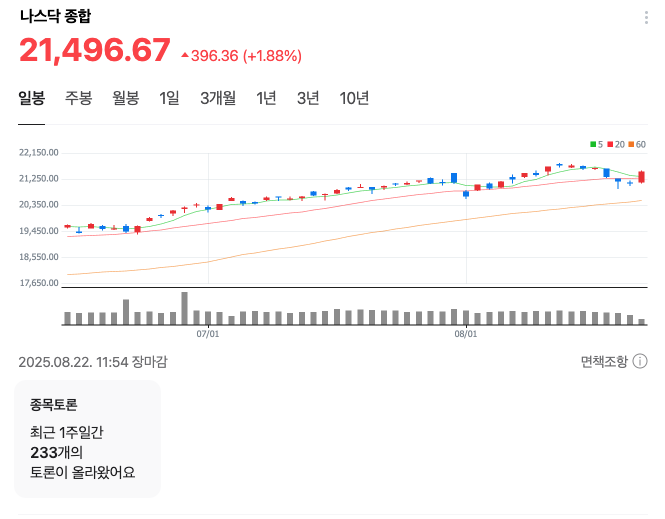Click the 면책조항 disclaimer link
The height and width of the screenshot is (519, 665).
(x=604, y=362)
